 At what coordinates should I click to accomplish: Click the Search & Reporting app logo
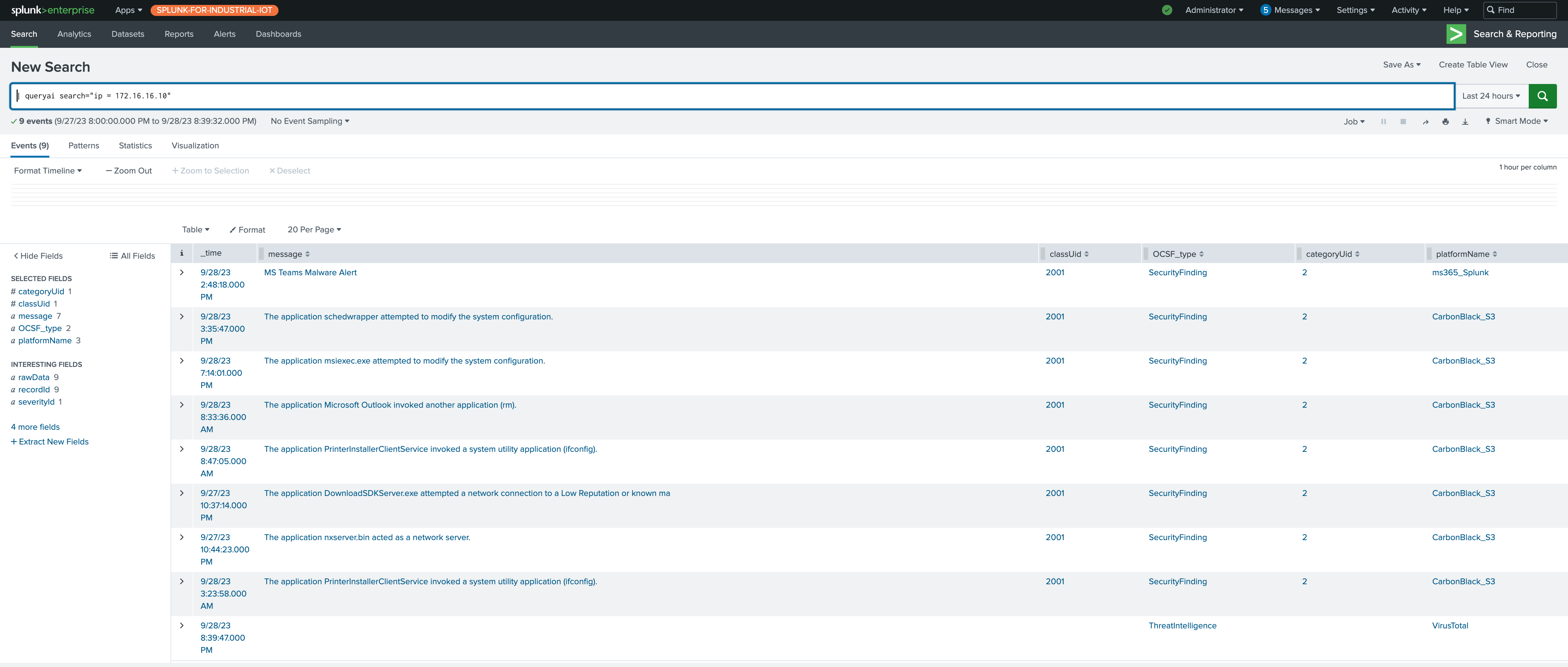[x=1455, y=34]
